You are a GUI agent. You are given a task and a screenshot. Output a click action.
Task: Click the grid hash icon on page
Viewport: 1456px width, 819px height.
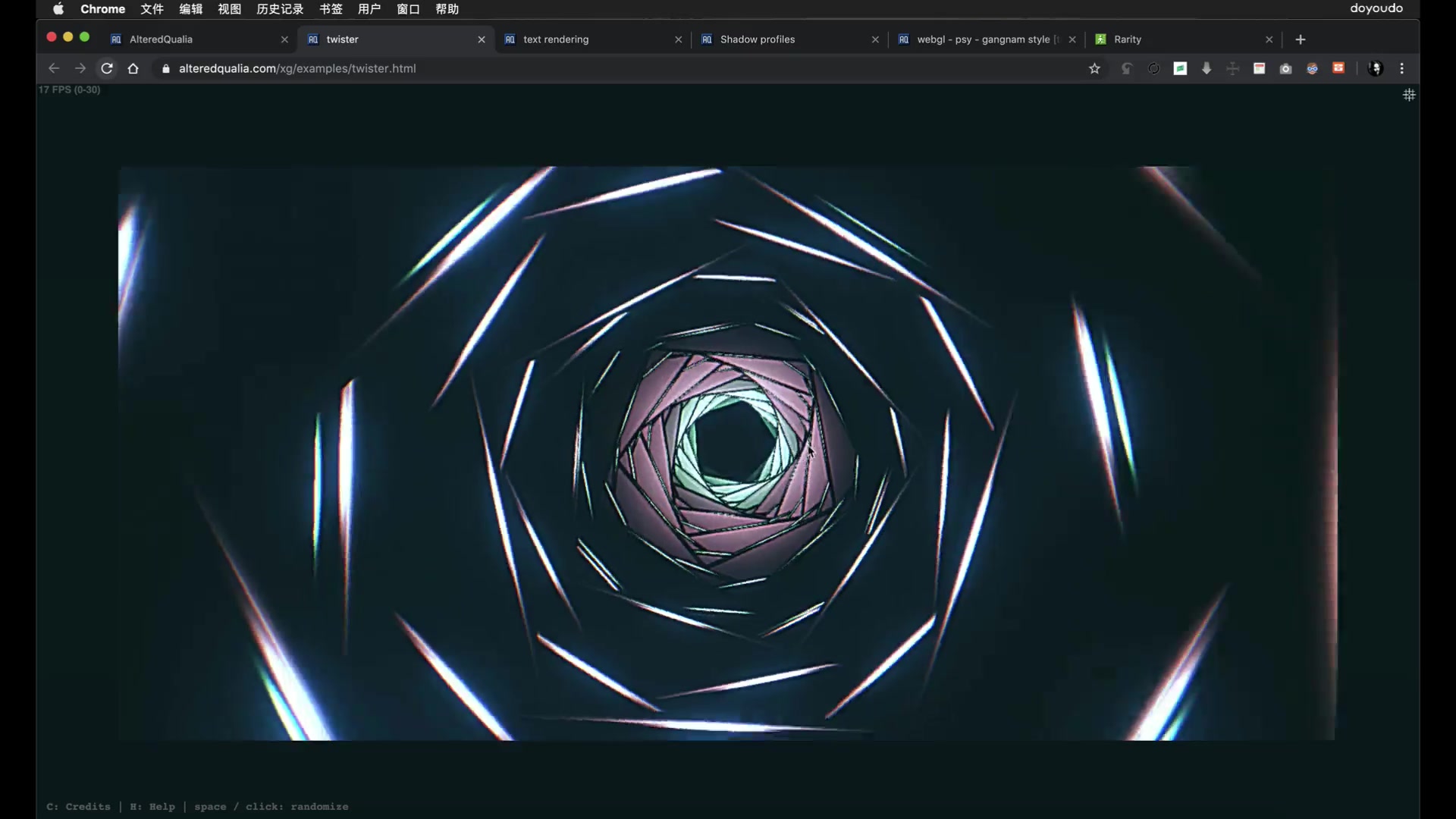click(1409, 95)
